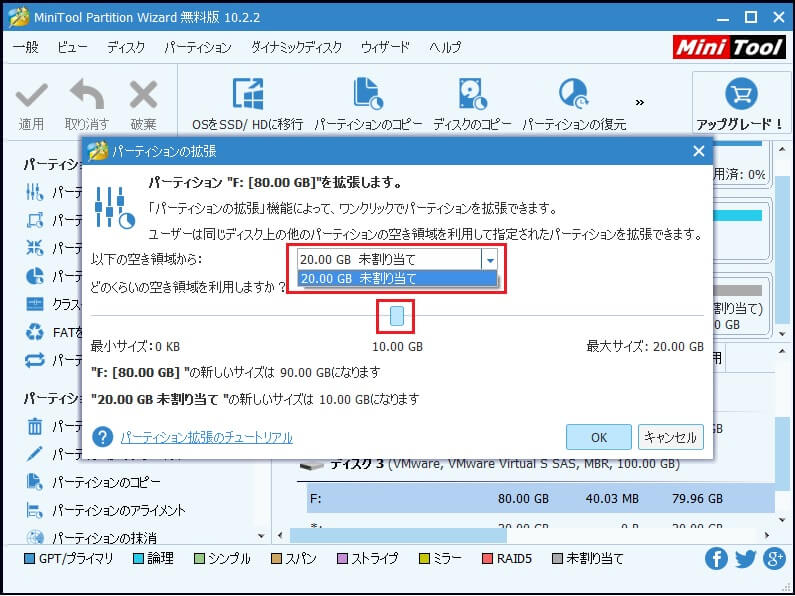795x596 pixels.
Task: Click the sidebar scroll down arrow
Action: 261,536
